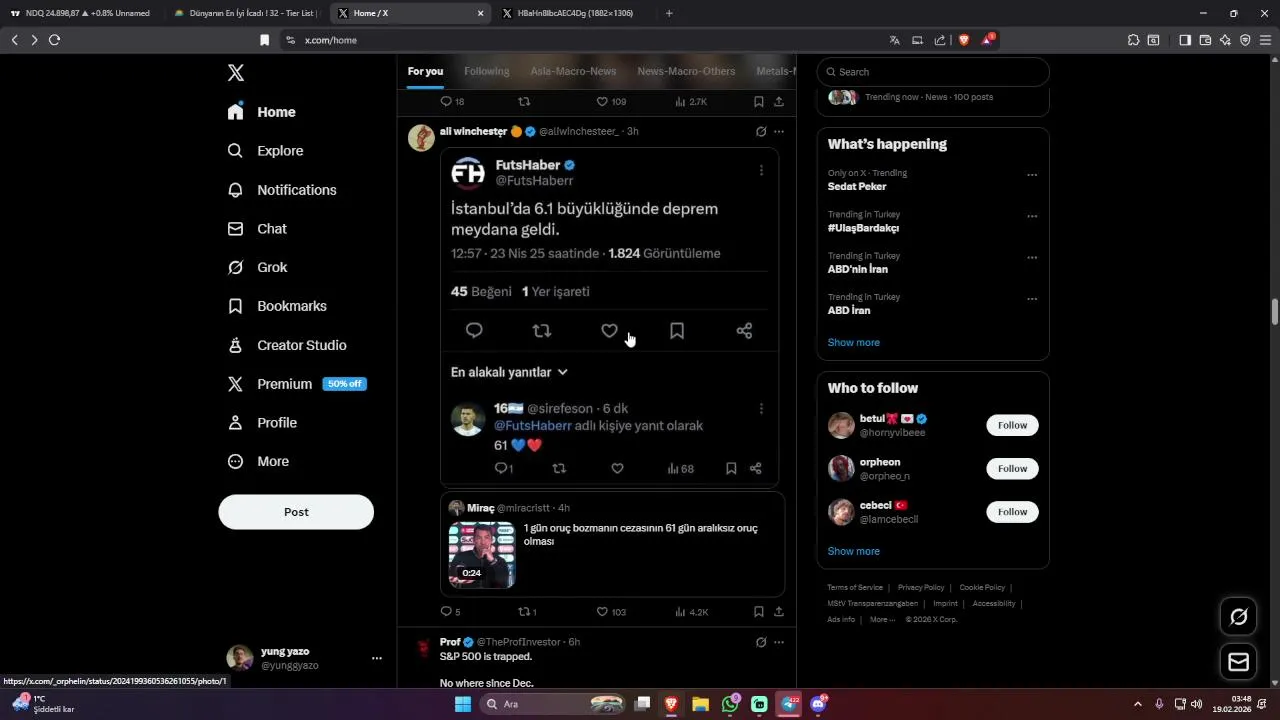
Task: Open Premium subscription page
Action: (x=297, y=384)
